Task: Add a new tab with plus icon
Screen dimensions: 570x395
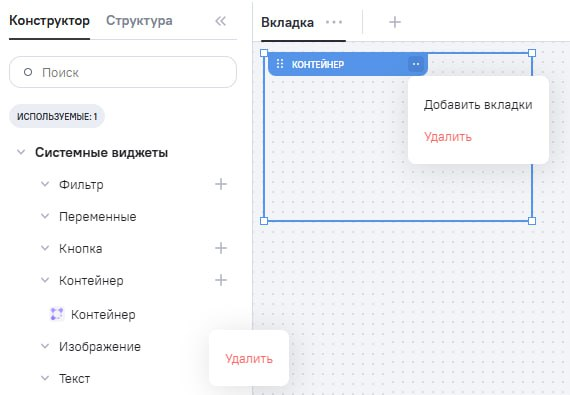Action: click(x=395, y=22)
